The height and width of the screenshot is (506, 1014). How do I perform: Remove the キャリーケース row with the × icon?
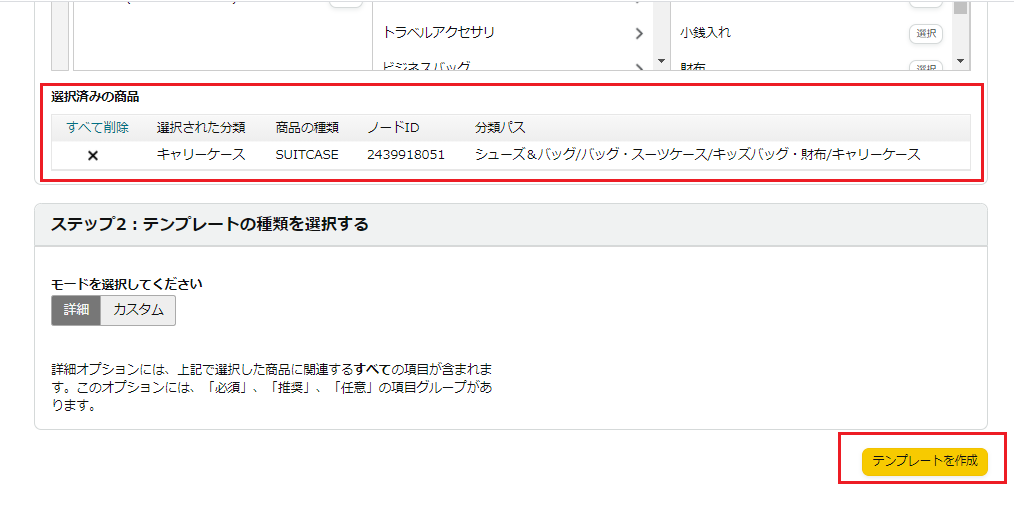pyautogui.click(x=93, y=155)
